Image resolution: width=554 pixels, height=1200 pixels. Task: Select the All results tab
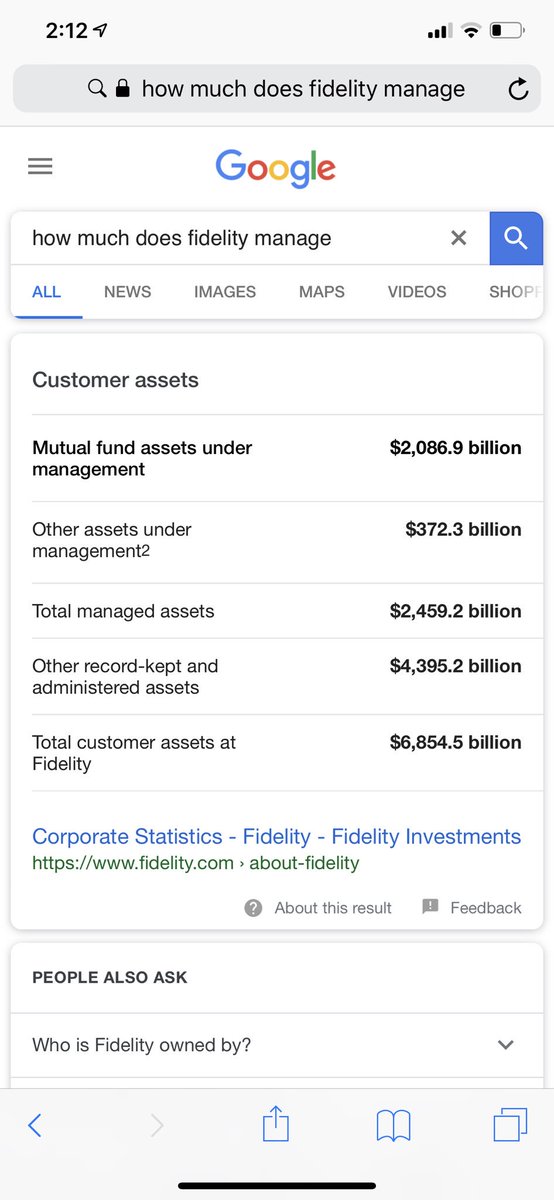(x=47, y=292)
